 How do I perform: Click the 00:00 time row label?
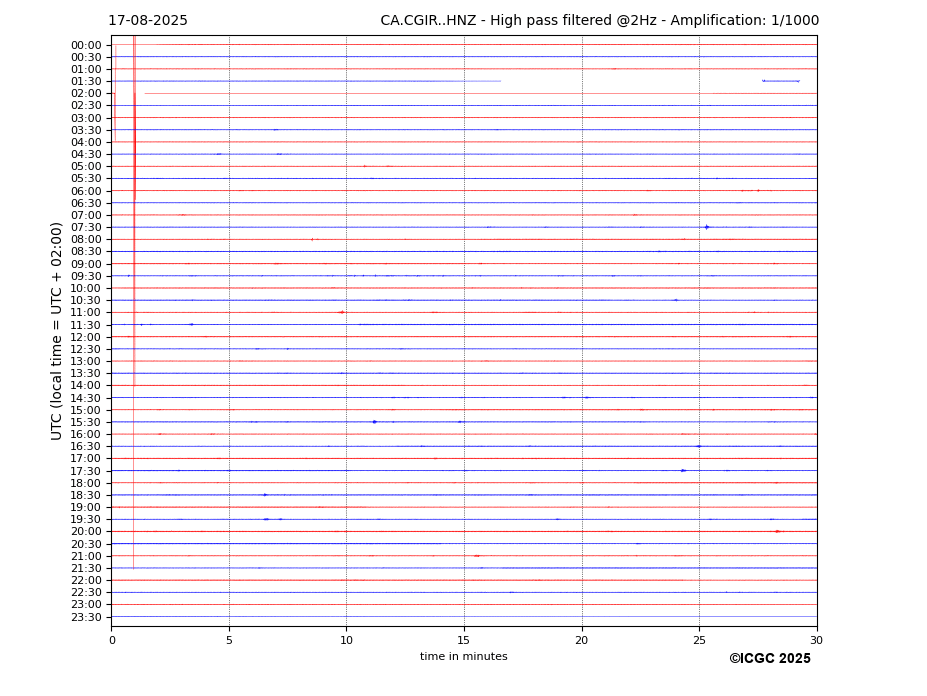[86, 45]
